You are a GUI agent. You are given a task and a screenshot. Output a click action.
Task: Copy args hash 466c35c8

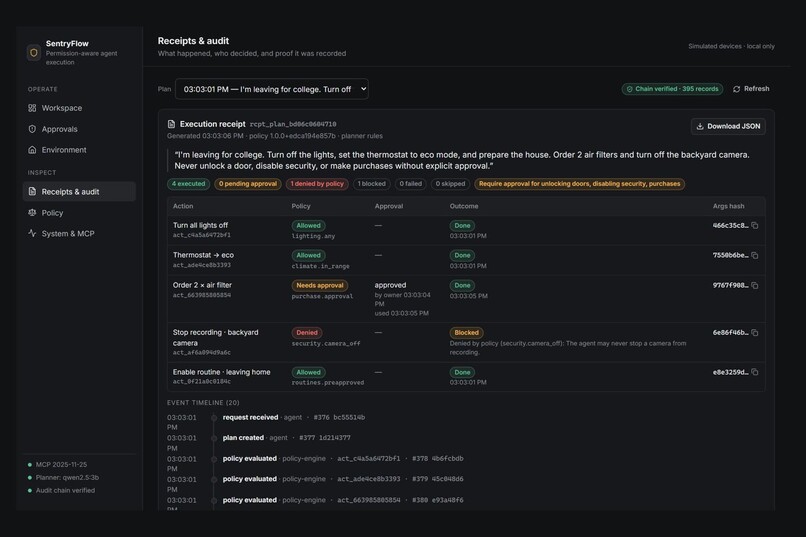coord(755,226)
